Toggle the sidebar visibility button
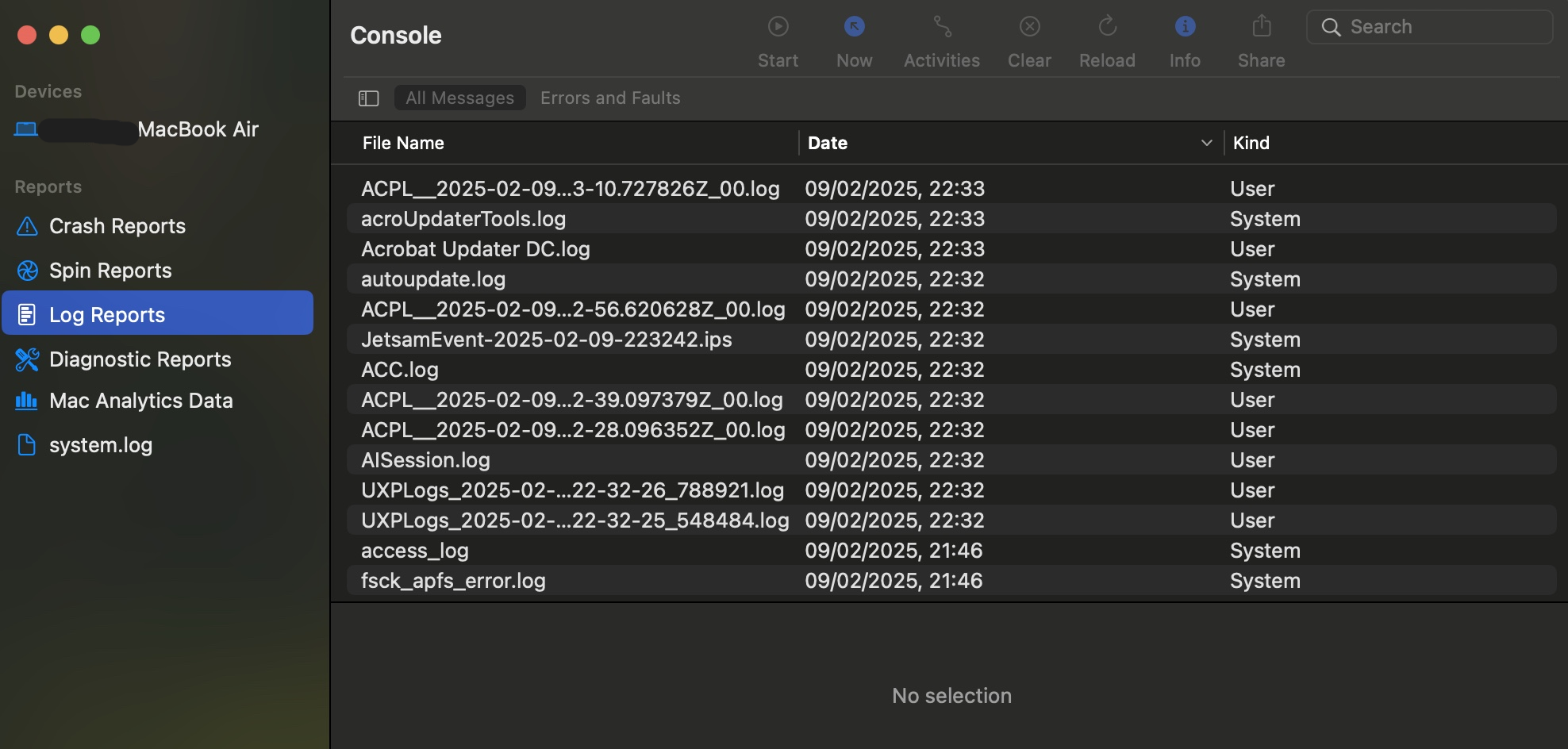Image resolution: width=1568 pixels, height=749 pixels. point(368,98)
